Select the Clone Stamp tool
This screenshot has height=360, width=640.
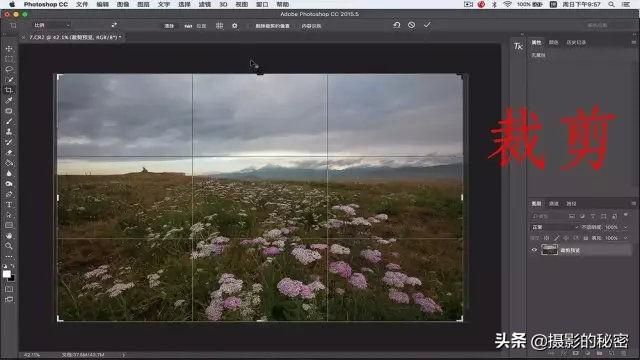pyautogui.click(x=9, y=132)
